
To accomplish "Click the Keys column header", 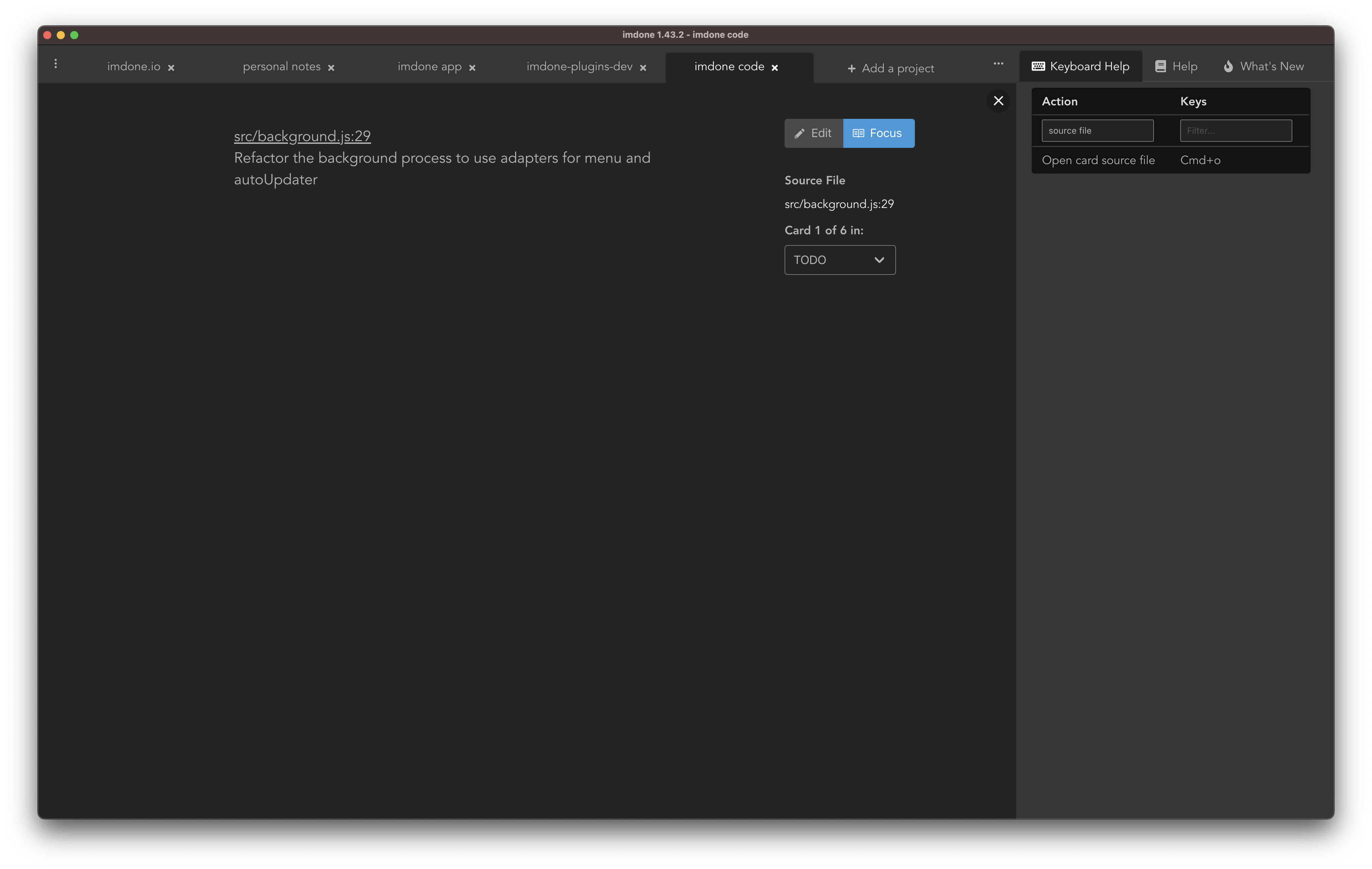I will (1193, 101).
